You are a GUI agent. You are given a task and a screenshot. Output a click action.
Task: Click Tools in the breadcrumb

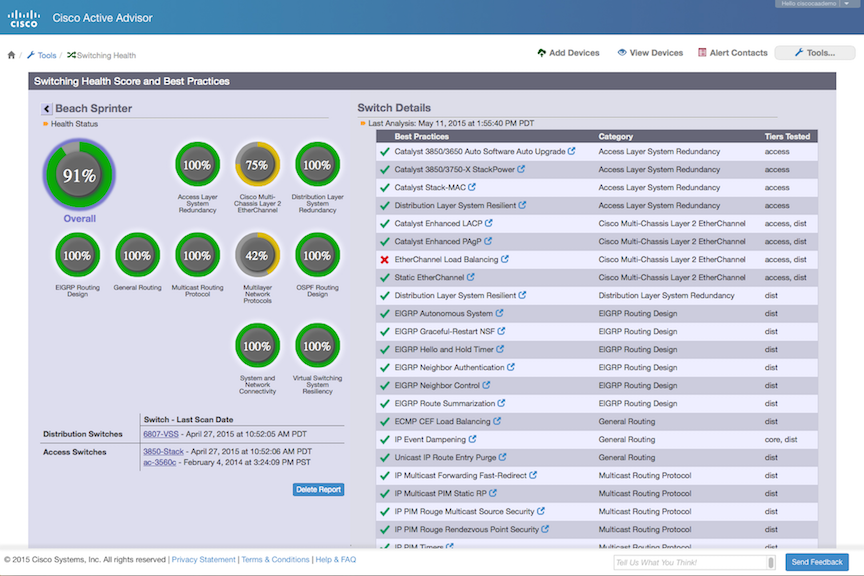click(x=46, y=55)
